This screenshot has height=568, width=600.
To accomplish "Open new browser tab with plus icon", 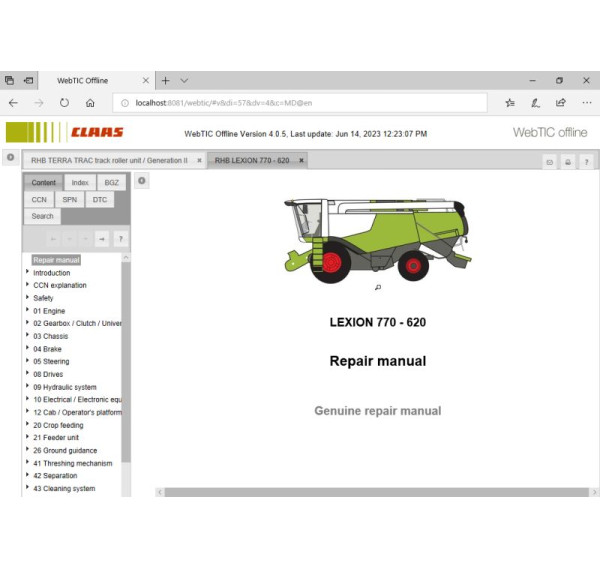I will [x=166, y=80].
